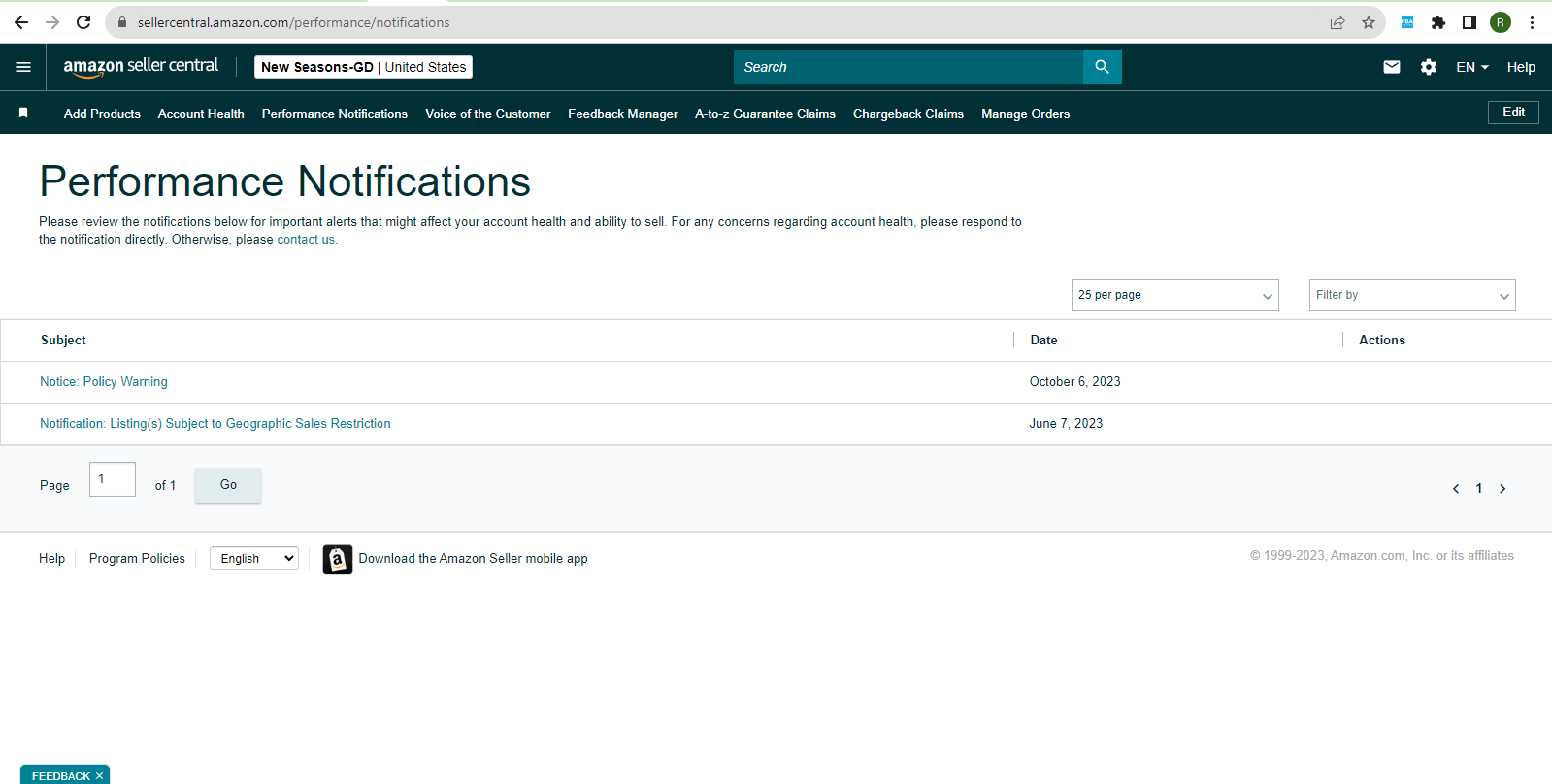Click the Page number input field
This screenshot has height=784, width=1552.
coord(113,479)
